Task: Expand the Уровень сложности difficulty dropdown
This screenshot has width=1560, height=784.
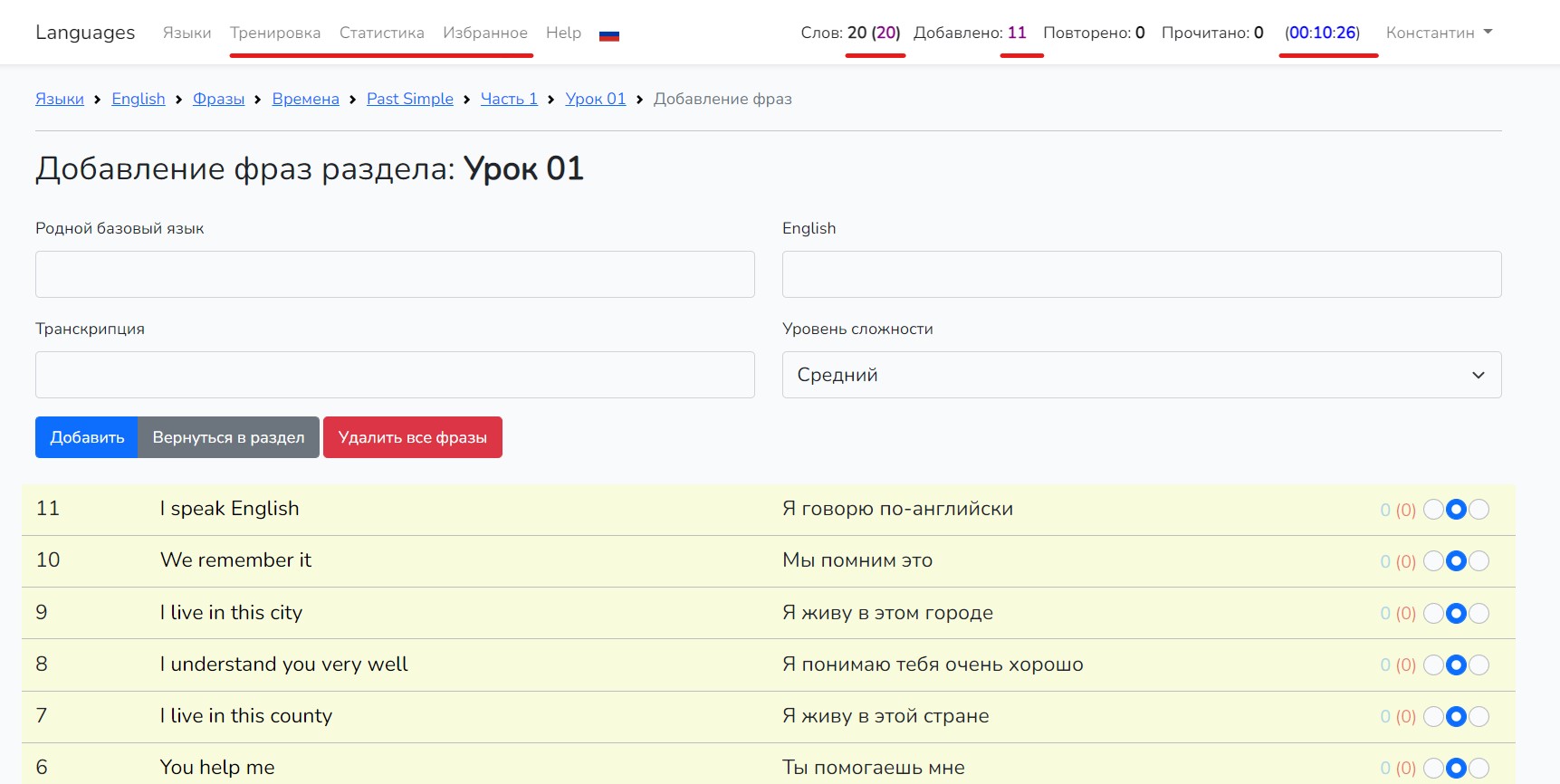Action: 1141,375
